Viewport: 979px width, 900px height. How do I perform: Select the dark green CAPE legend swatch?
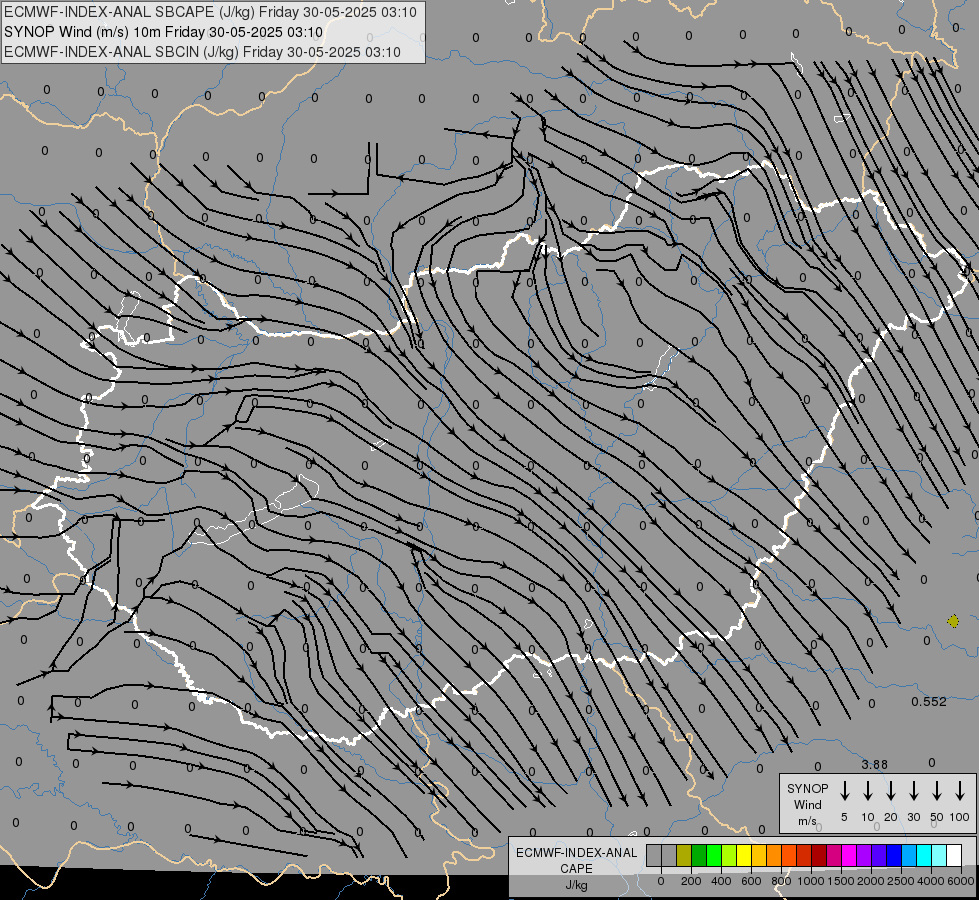tap(699, 856)
